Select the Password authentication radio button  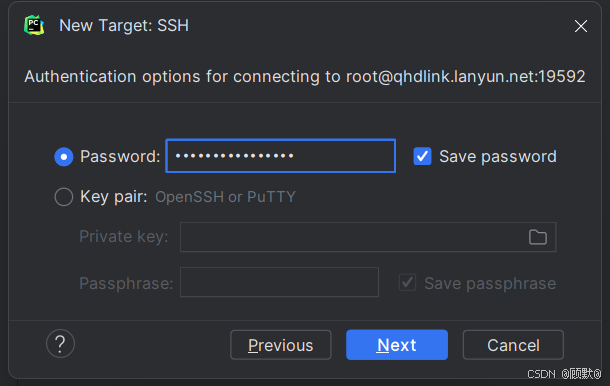pos(64,157)
